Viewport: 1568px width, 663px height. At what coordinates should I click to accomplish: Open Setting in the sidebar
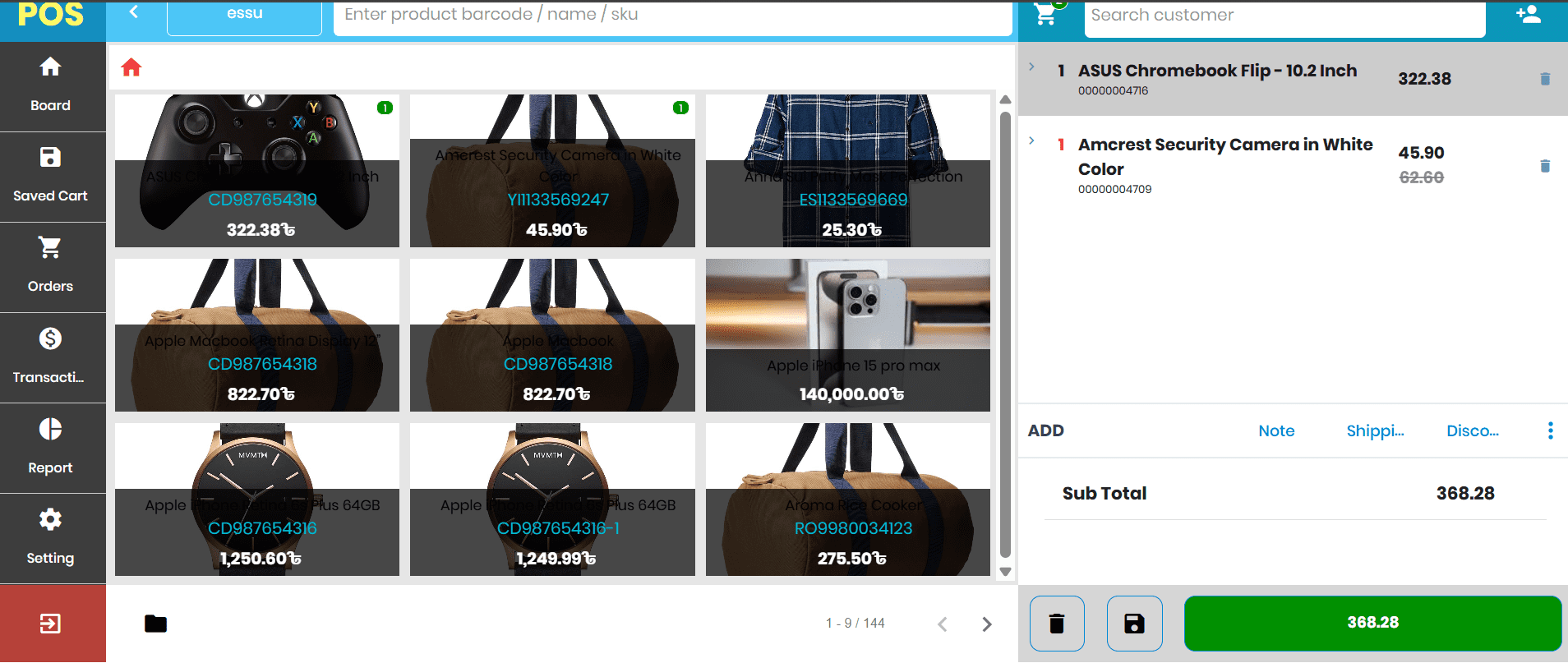point(51,538)
